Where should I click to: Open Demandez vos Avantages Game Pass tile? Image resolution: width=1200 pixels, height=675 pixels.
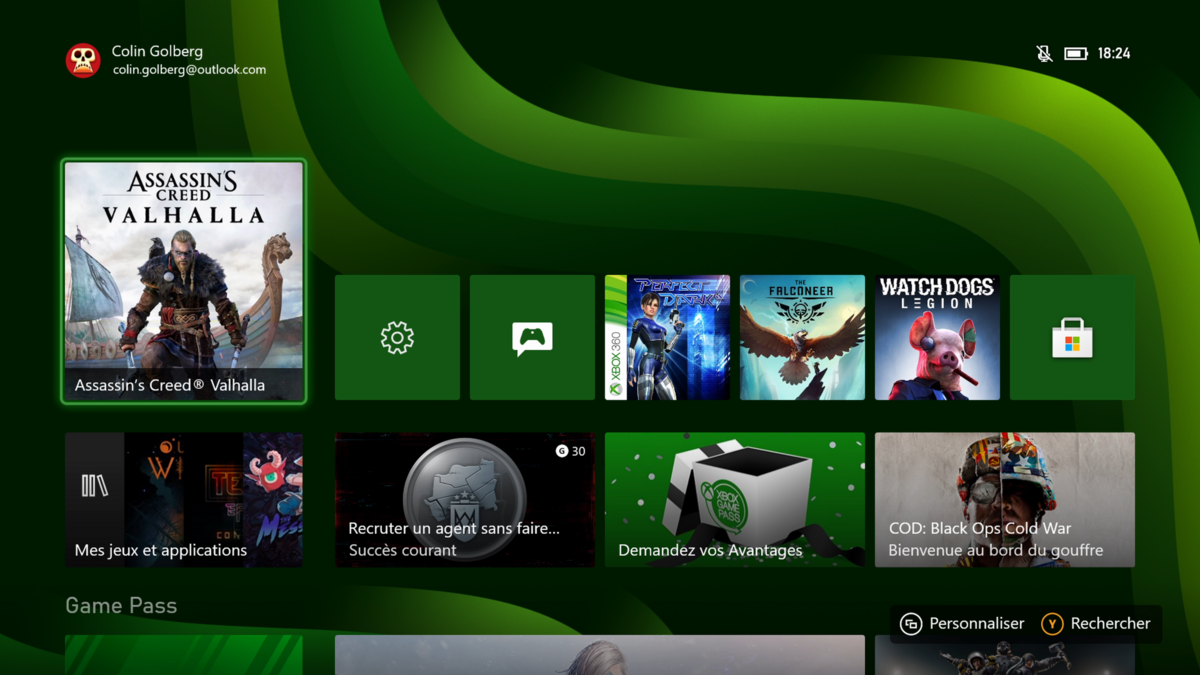pyautogui.click(x=735, y=500)
